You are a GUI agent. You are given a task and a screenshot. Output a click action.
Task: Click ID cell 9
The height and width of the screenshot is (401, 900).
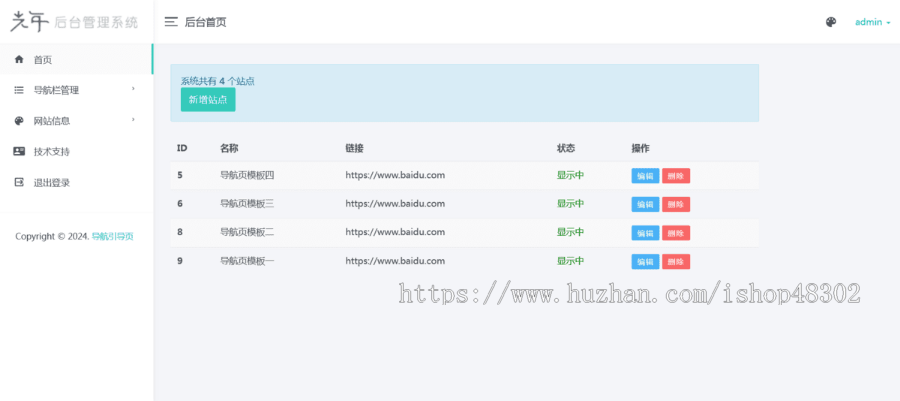point(180,260)
